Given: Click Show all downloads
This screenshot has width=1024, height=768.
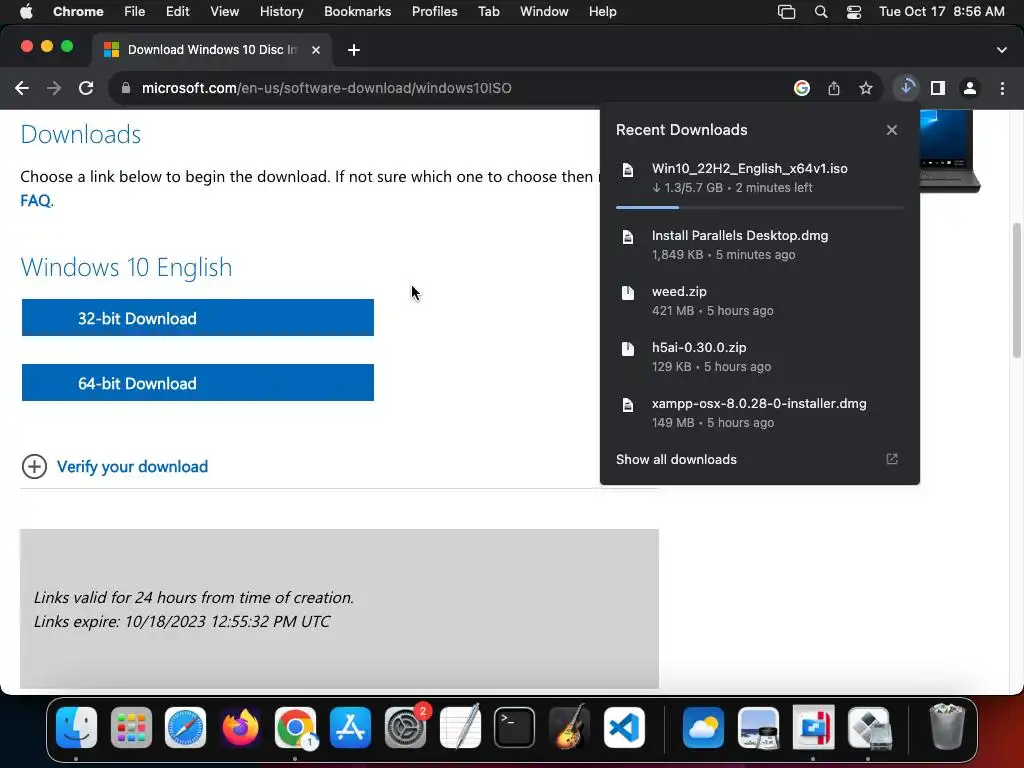Looking at the screenshot, I should 677,460.
